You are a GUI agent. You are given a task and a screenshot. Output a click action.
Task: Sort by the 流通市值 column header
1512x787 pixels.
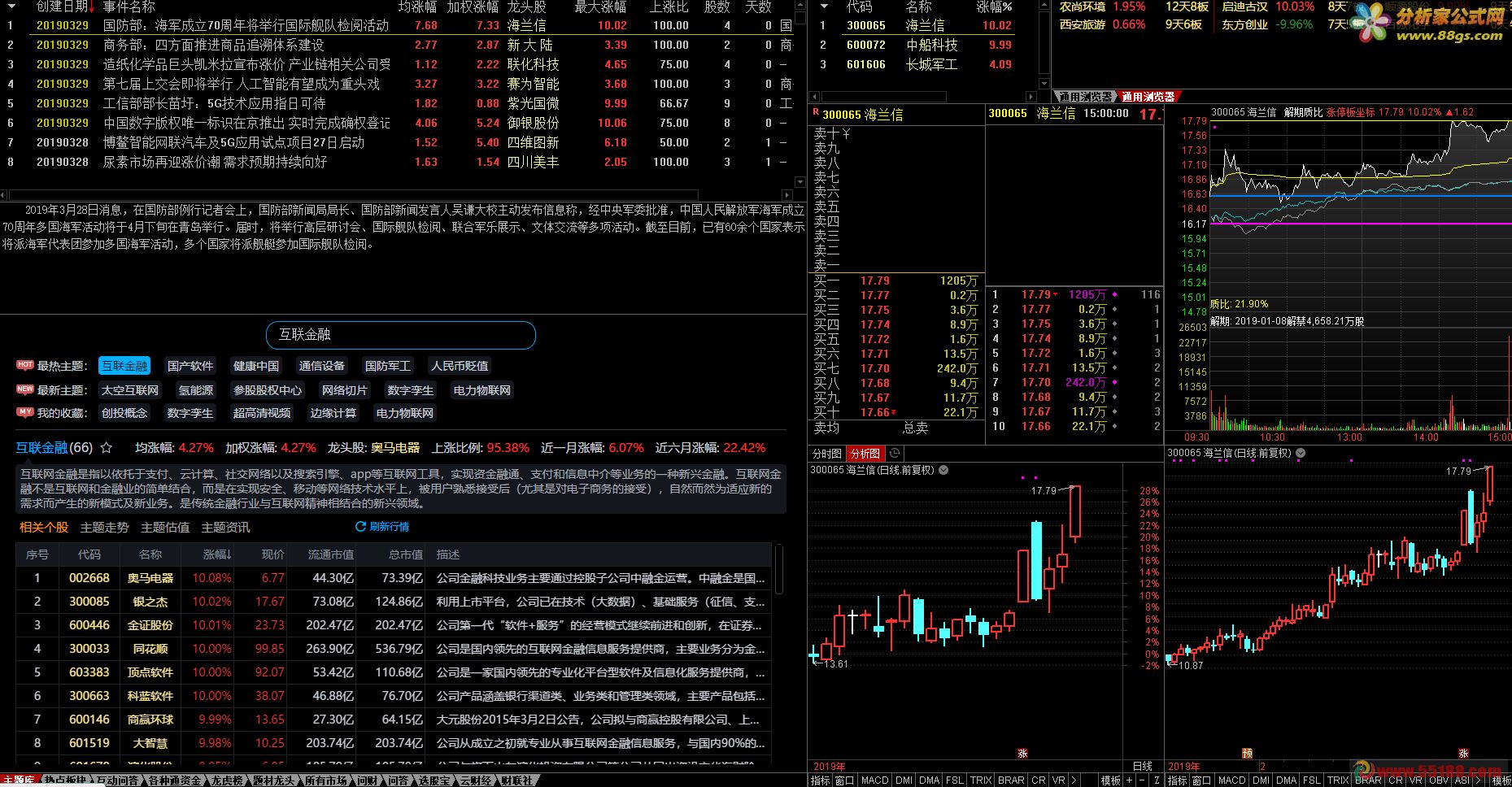click(331, 554)
